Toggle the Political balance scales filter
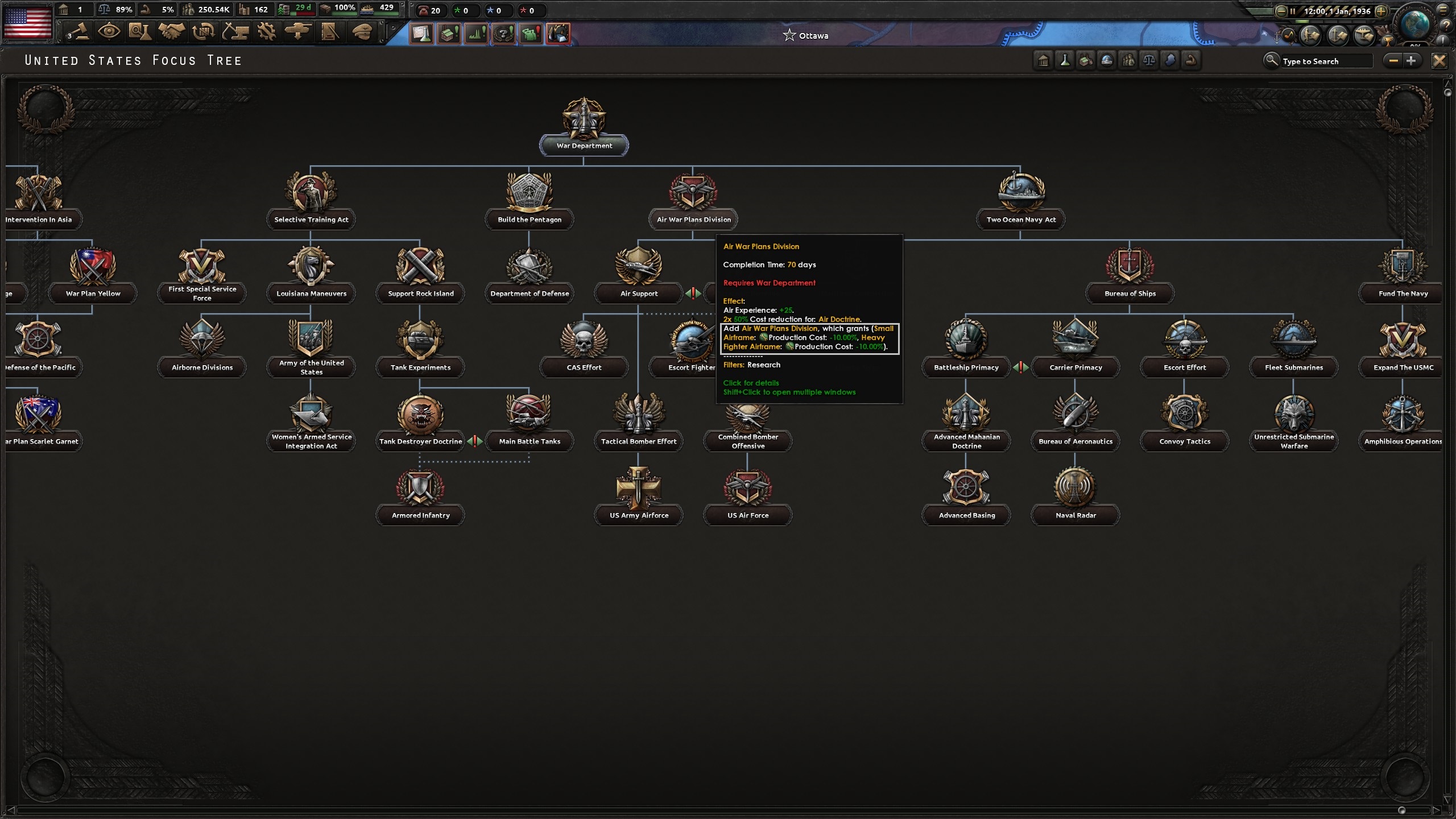1456x819 pixels. click(x=1150, y=60)
